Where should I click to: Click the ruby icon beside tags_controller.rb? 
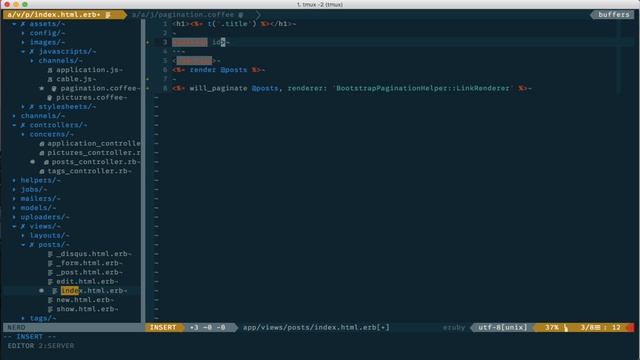coord(42,171)
